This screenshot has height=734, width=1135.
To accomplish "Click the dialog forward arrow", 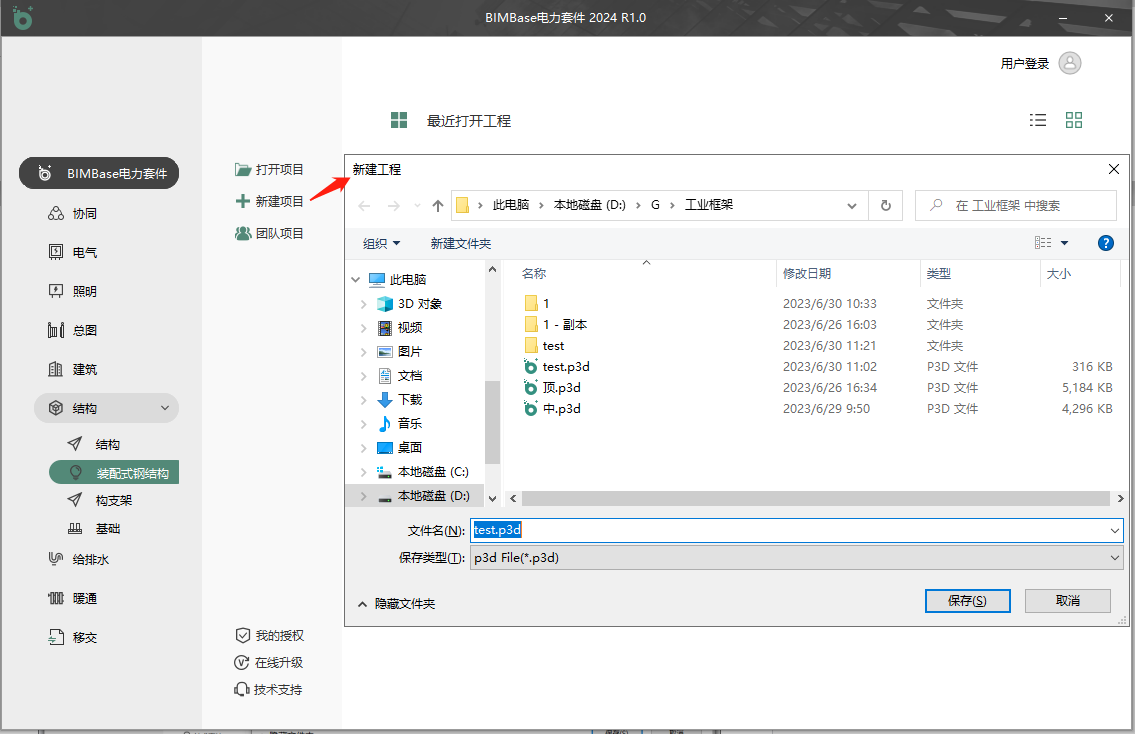I will tap(393, 206).
